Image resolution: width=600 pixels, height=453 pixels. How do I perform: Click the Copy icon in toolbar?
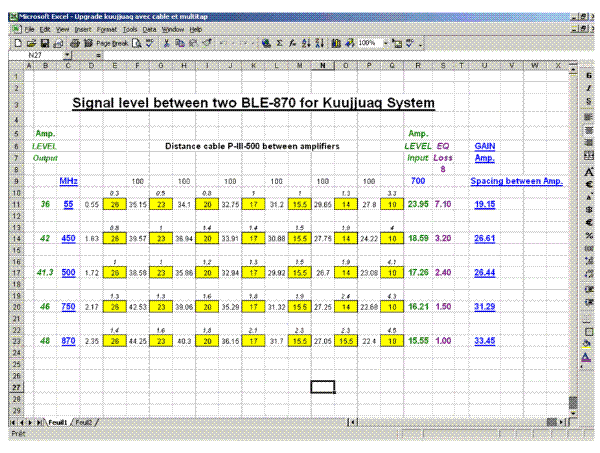pyautogui.click(x=180, y=43)
